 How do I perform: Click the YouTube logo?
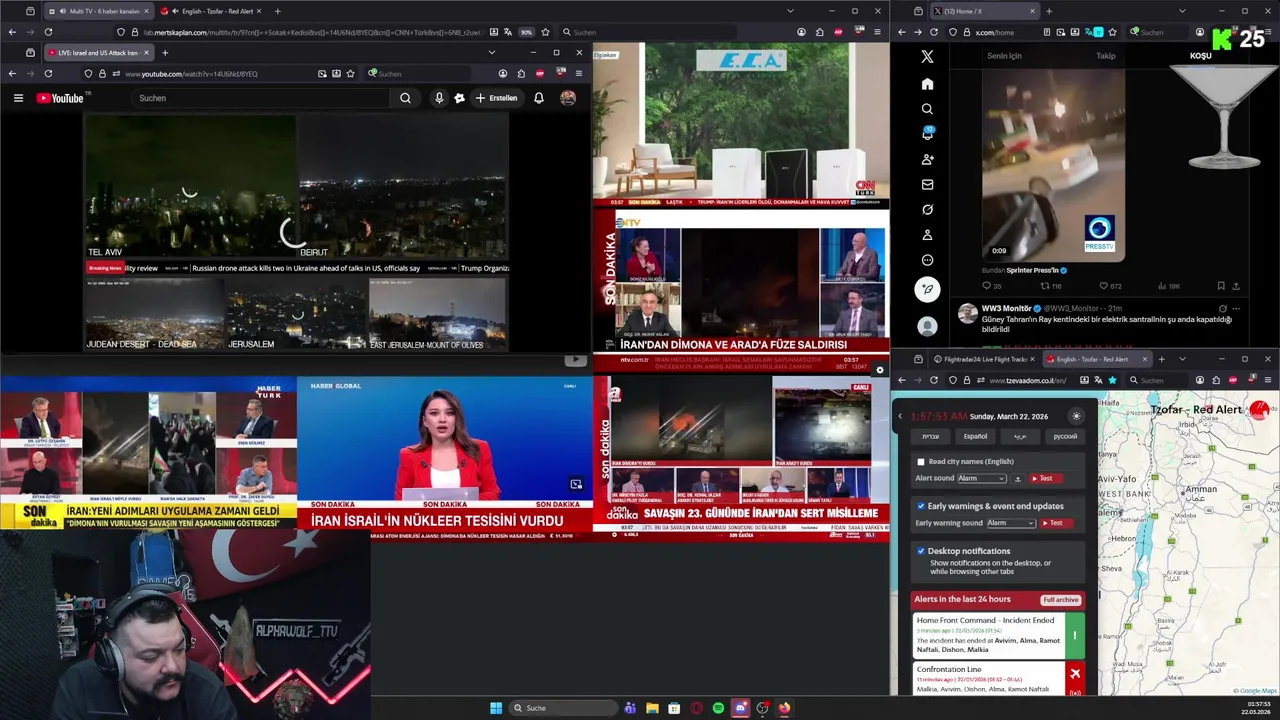coord(62,98)
